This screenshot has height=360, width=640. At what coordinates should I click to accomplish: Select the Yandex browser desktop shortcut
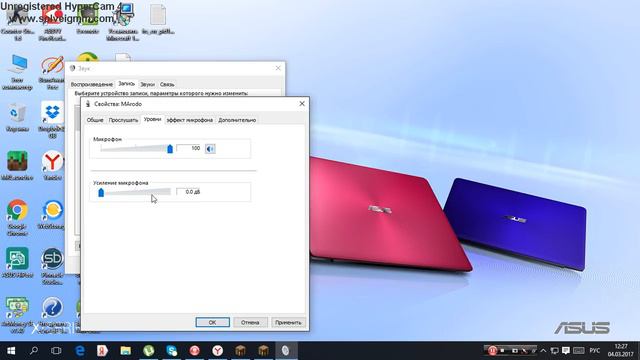click(52, 166)
